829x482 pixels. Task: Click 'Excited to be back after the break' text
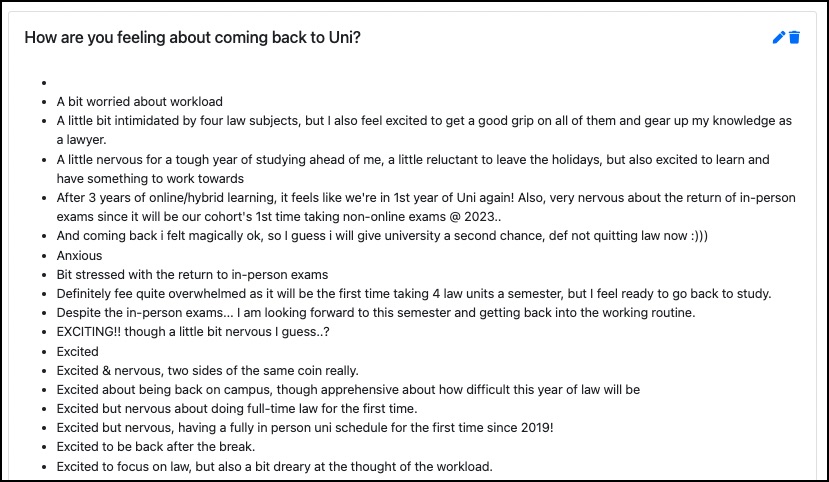(156, 447)
